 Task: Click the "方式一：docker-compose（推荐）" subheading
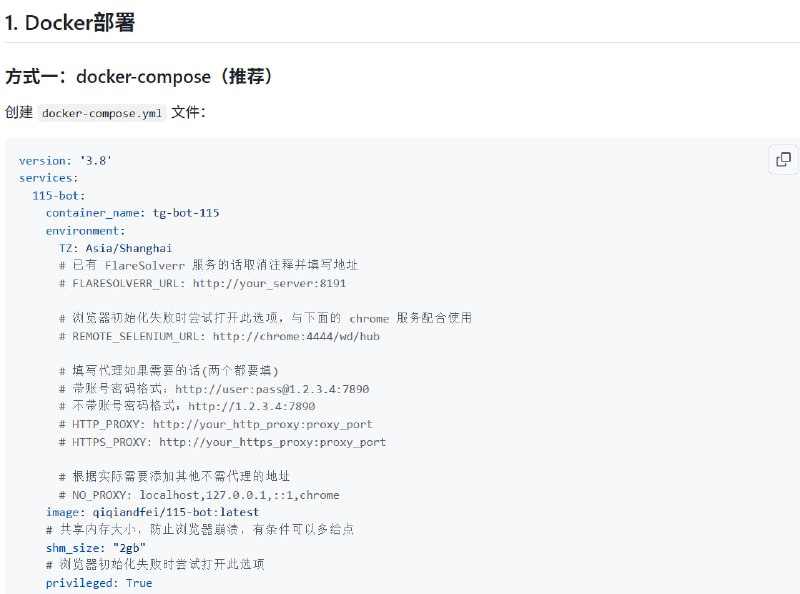(x=139, y=76)
